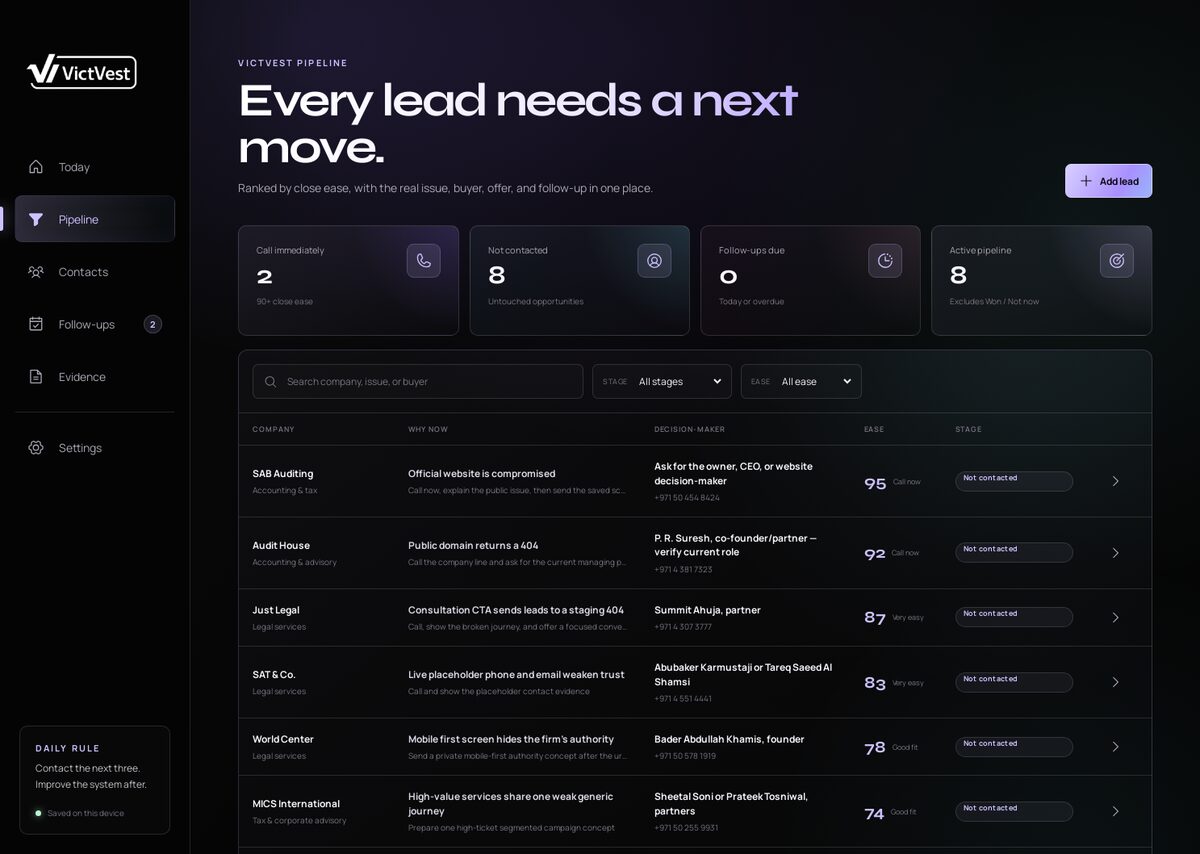1200x854 pixels.
Task: Open the stage selector for MICS International
Action: click(x=1014, y=811)
